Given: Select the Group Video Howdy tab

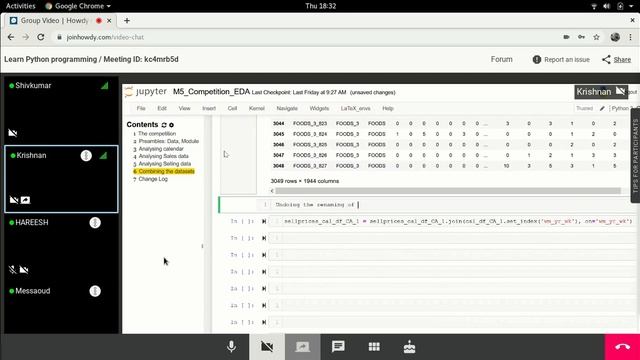Looking at the screenshot, I should tap(55, 20).
